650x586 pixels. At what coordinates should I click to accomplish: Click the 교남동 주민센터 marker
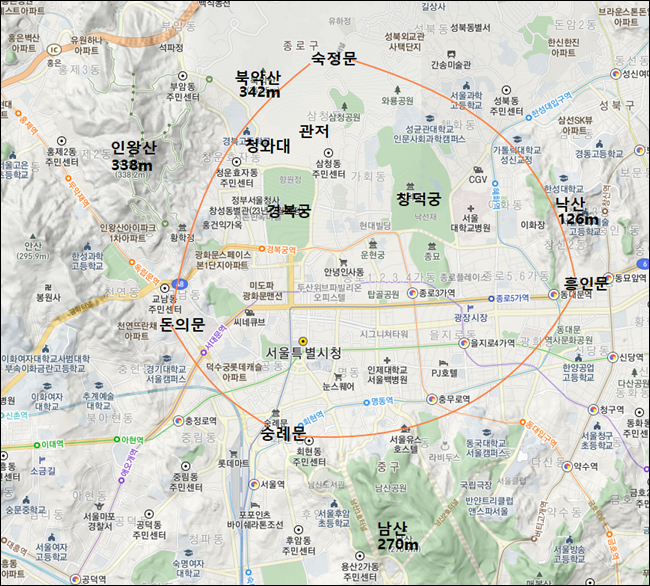165,288
